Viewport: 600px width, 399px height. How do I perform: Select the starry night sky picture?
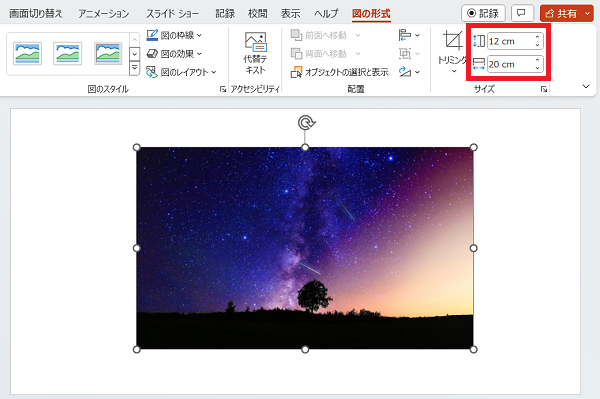(x=305, y=248)
